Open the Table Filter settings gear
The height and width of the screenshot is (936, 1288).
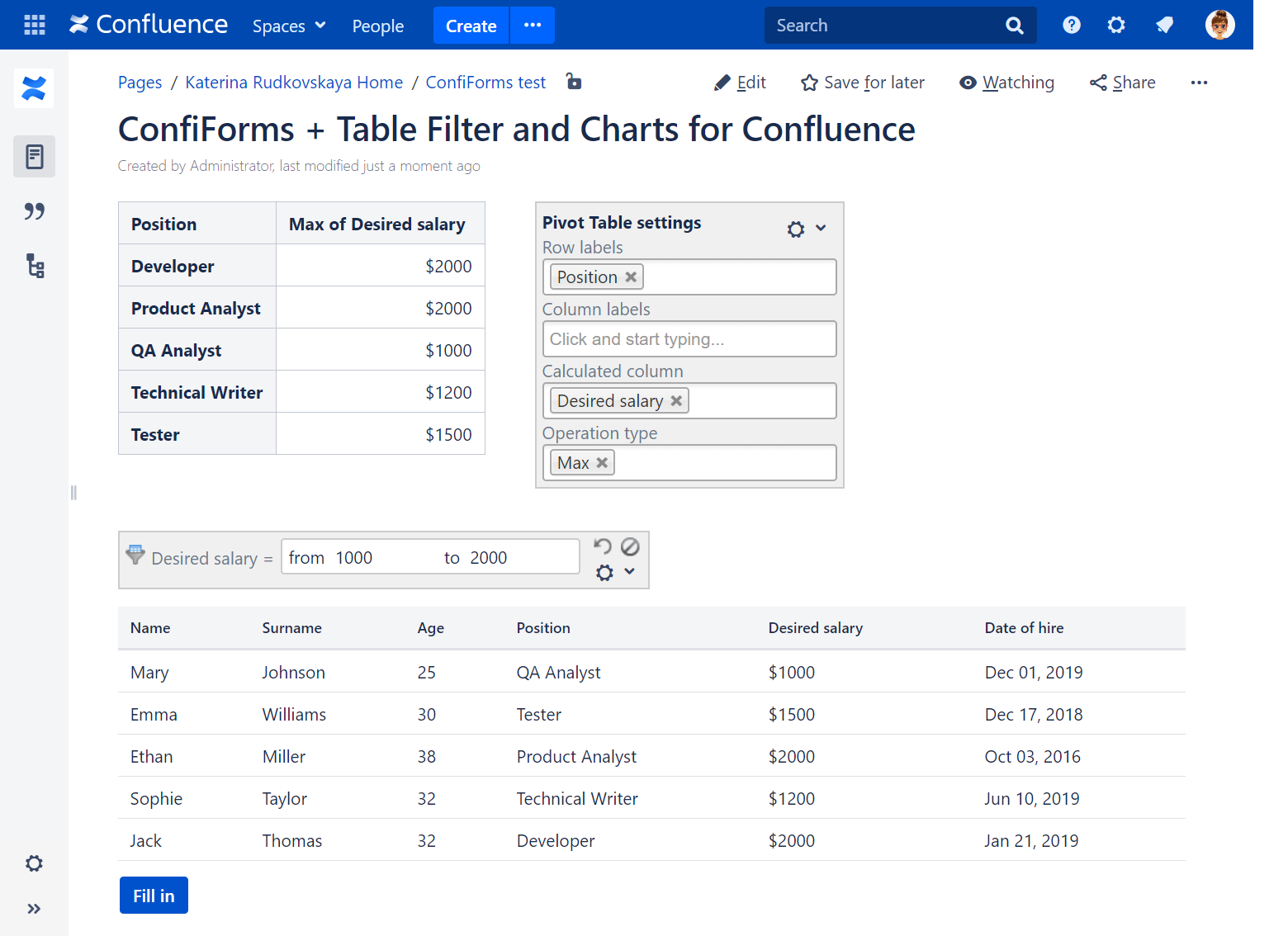[x=604, y=572]
